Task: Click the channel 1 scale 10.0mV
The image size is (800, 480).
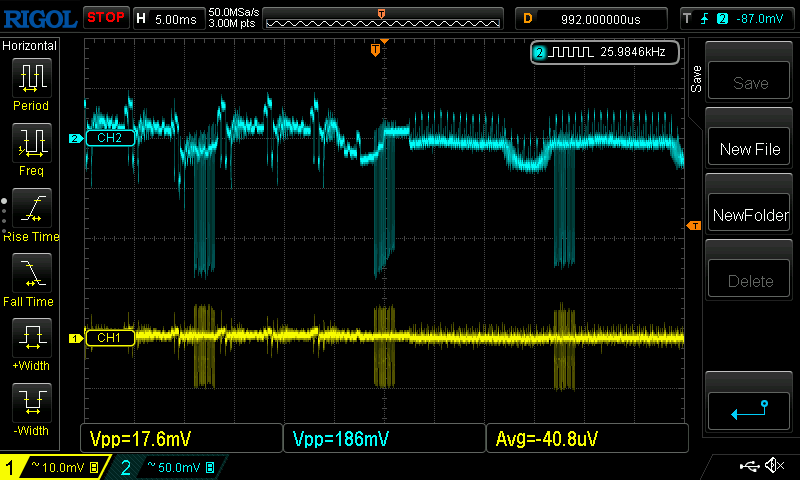Action: click(x=64, y=467)
